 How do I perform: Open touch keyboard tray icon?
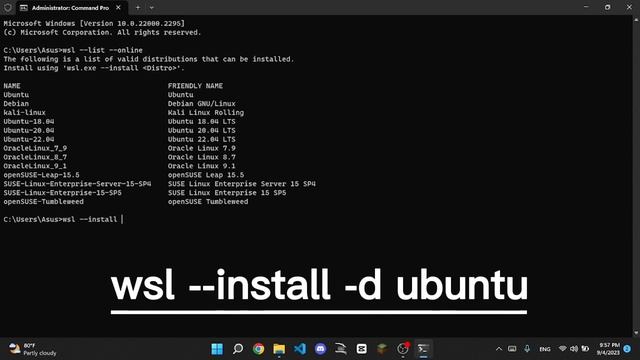pos(512,349)
